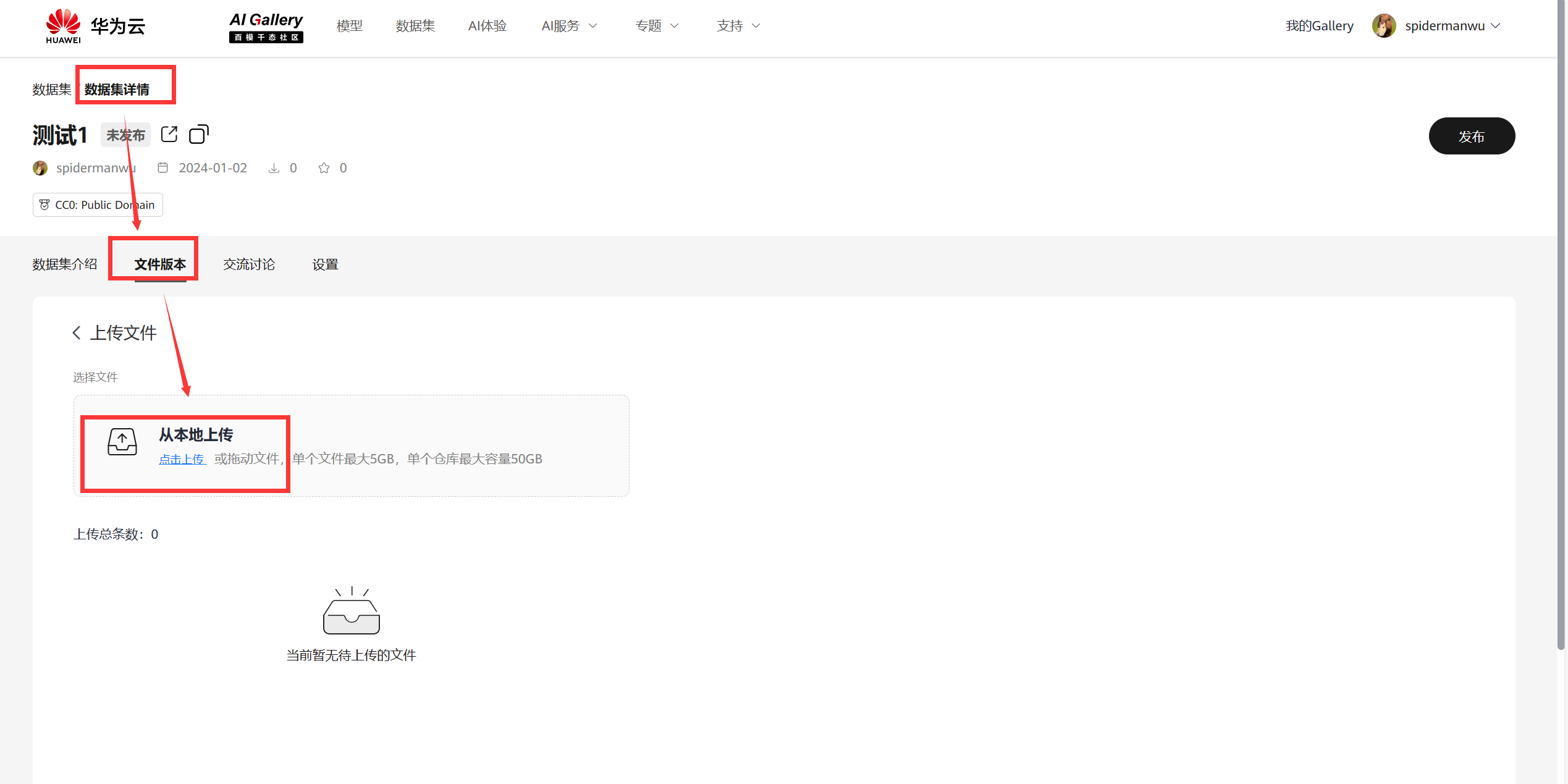The image size is (1568, 784).
Task: Click the copy icon beside 未发布 badge
Action: (x=198, y=134)
